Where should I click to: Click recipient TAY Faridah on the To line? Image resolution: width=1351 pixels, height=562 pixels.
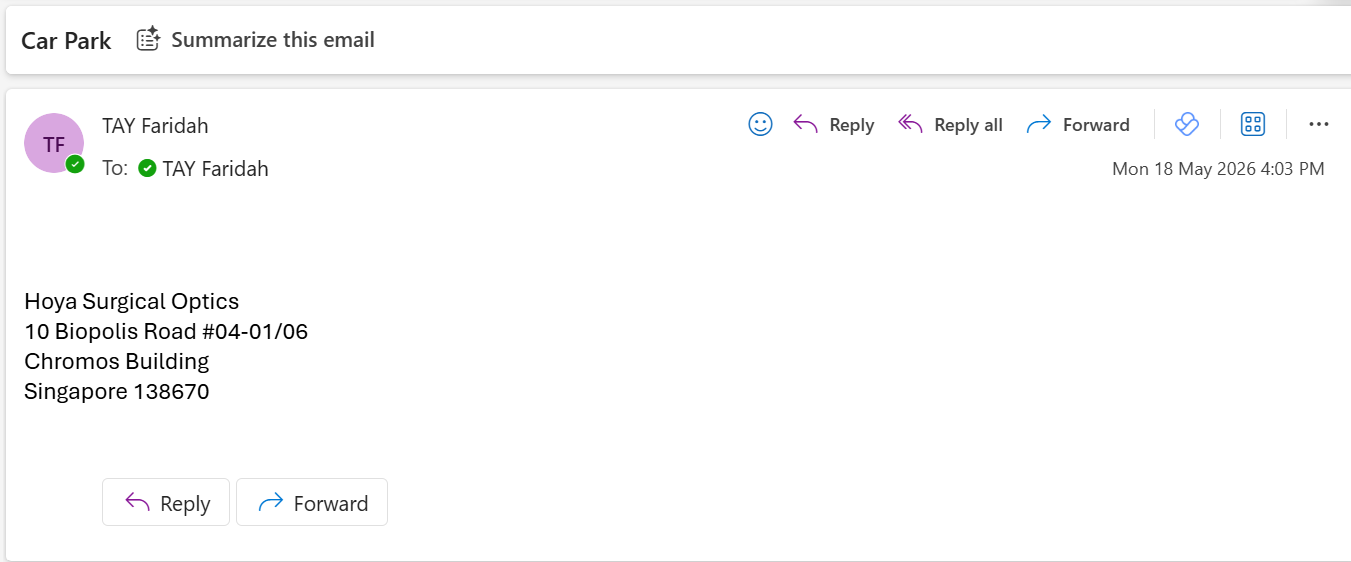pyautogui.click(x=216, y=168)
